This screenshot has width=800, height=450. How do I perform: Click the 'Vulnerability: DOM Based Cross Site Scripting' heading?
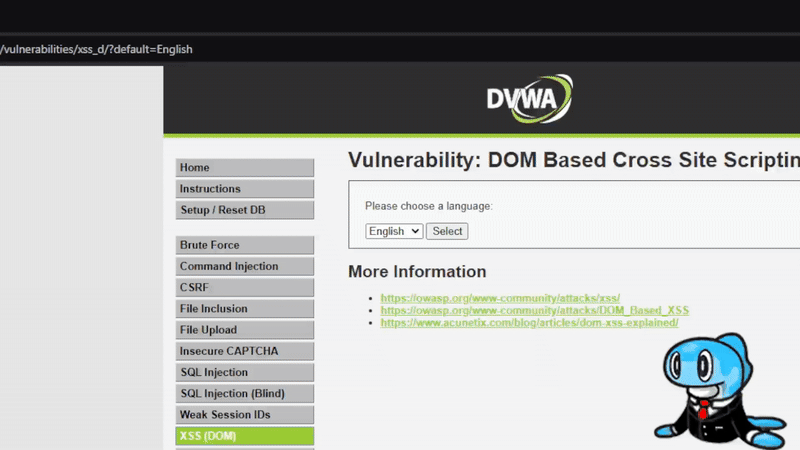point(573,160)
